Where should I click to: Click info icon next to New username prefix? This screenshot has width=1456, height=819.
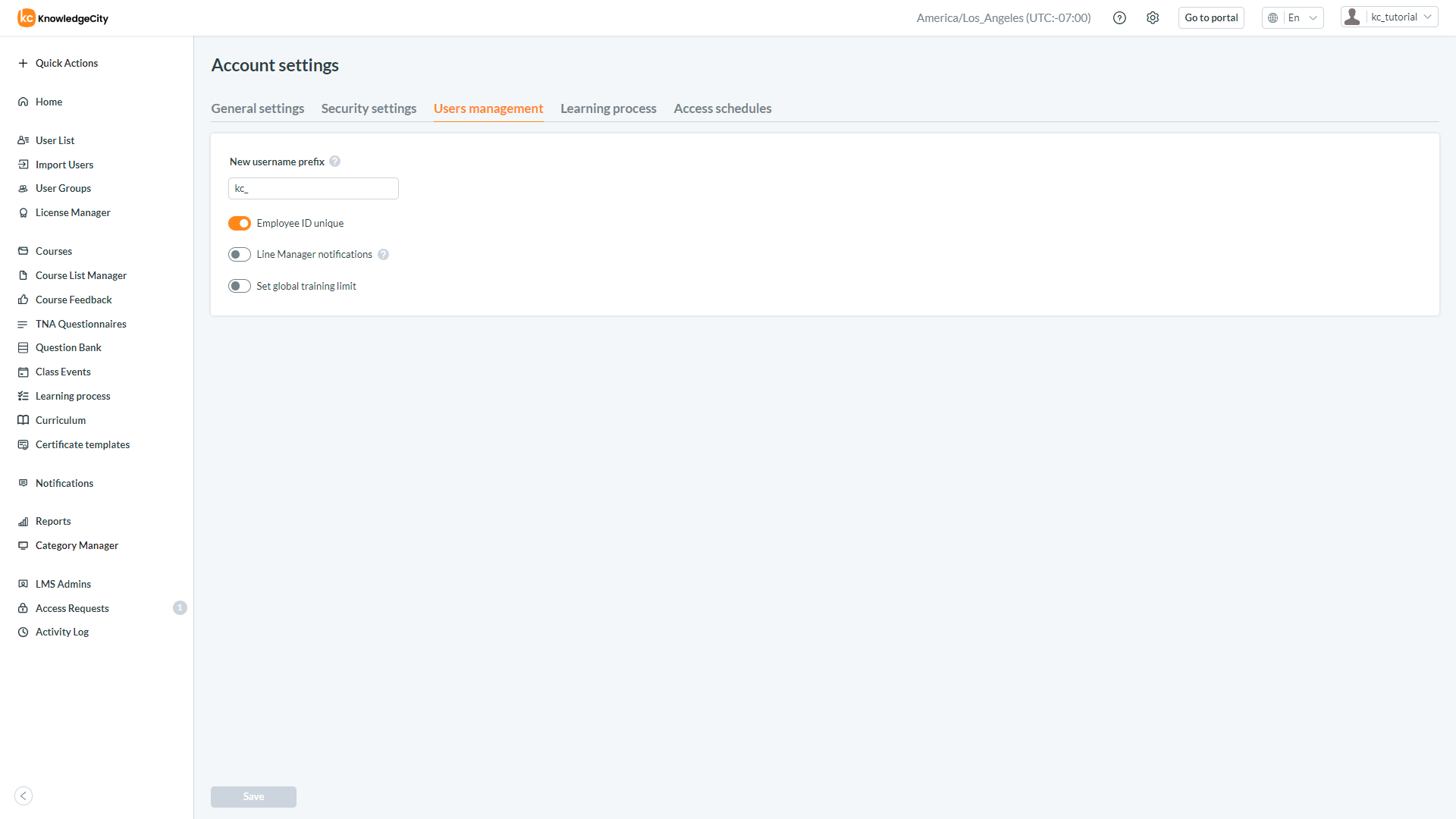coord(335,162)
